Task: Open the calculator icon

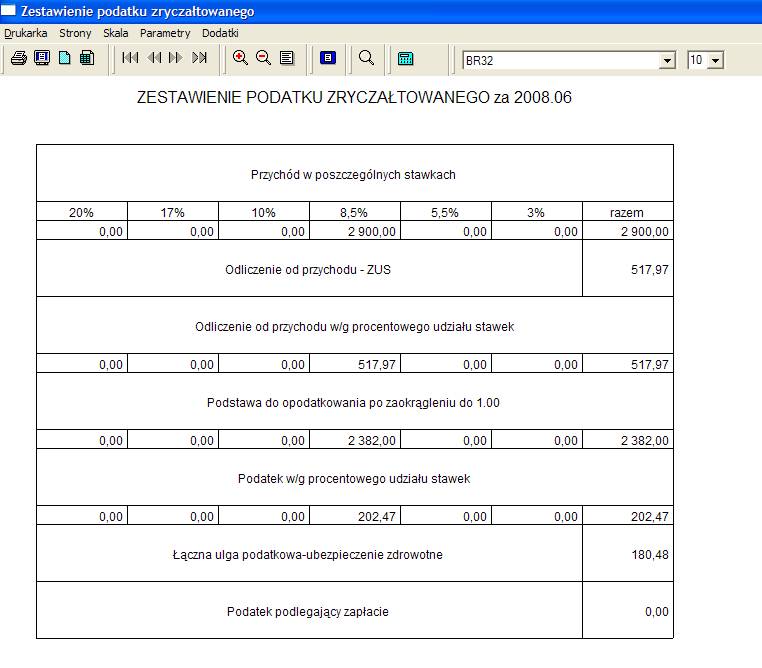Action: click(405, 58)
